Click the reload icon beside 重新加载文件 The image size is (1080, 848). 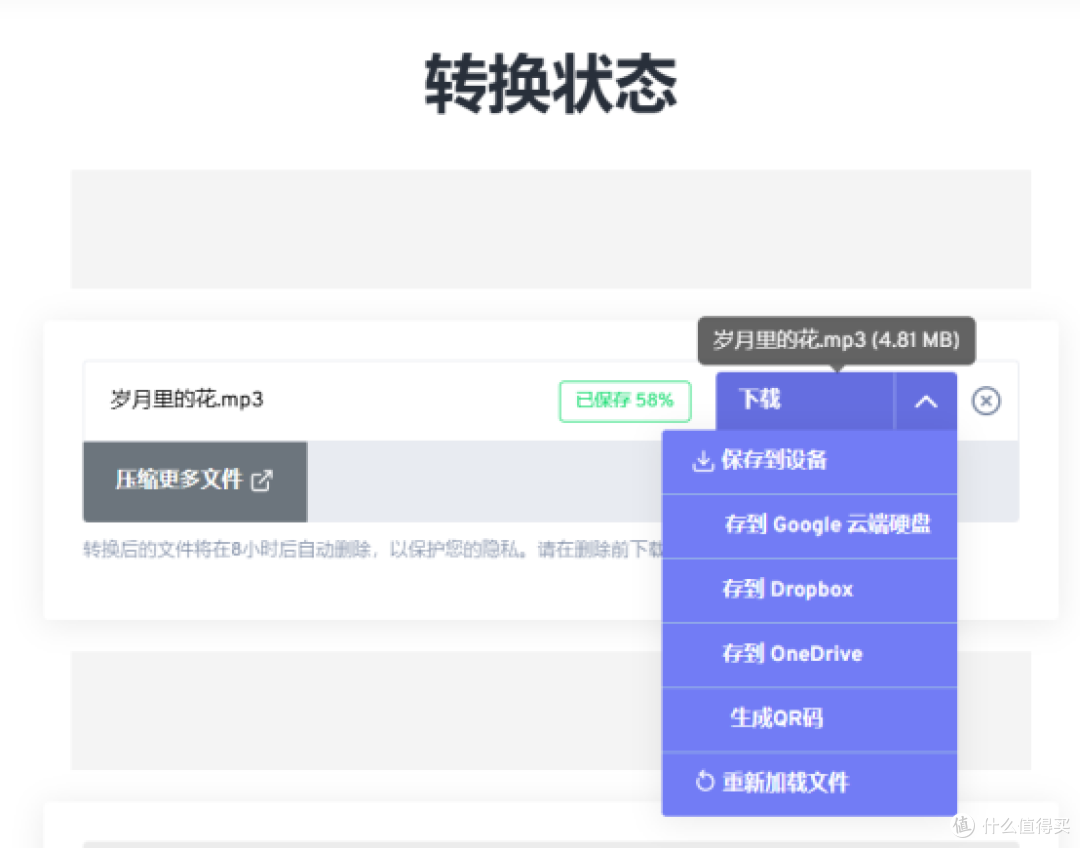coord(704,782)
